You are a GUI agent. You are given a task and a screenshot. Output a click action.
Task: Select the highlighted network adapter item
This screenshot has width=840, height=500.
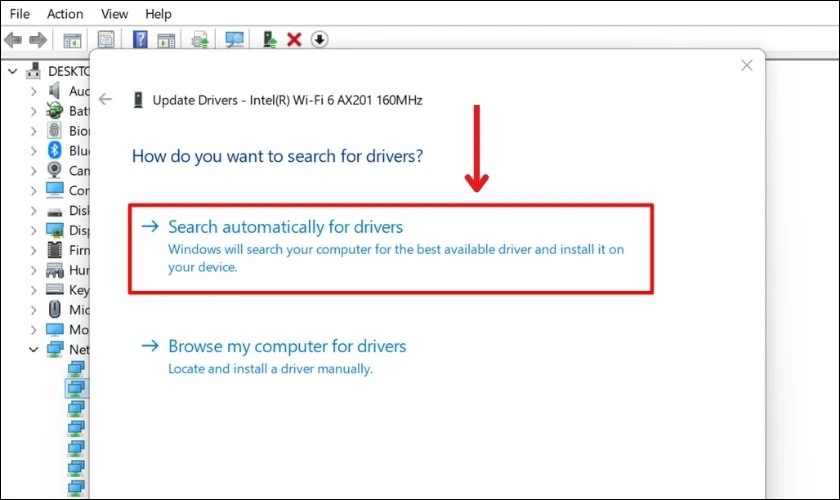click(x=76, y=387)
